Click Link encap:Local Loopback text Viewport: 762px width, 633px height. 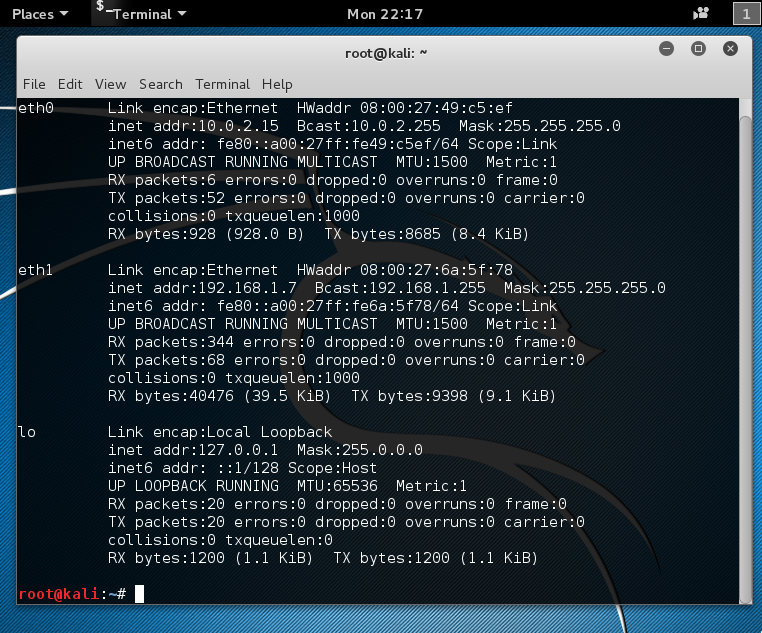pos(220,431)
